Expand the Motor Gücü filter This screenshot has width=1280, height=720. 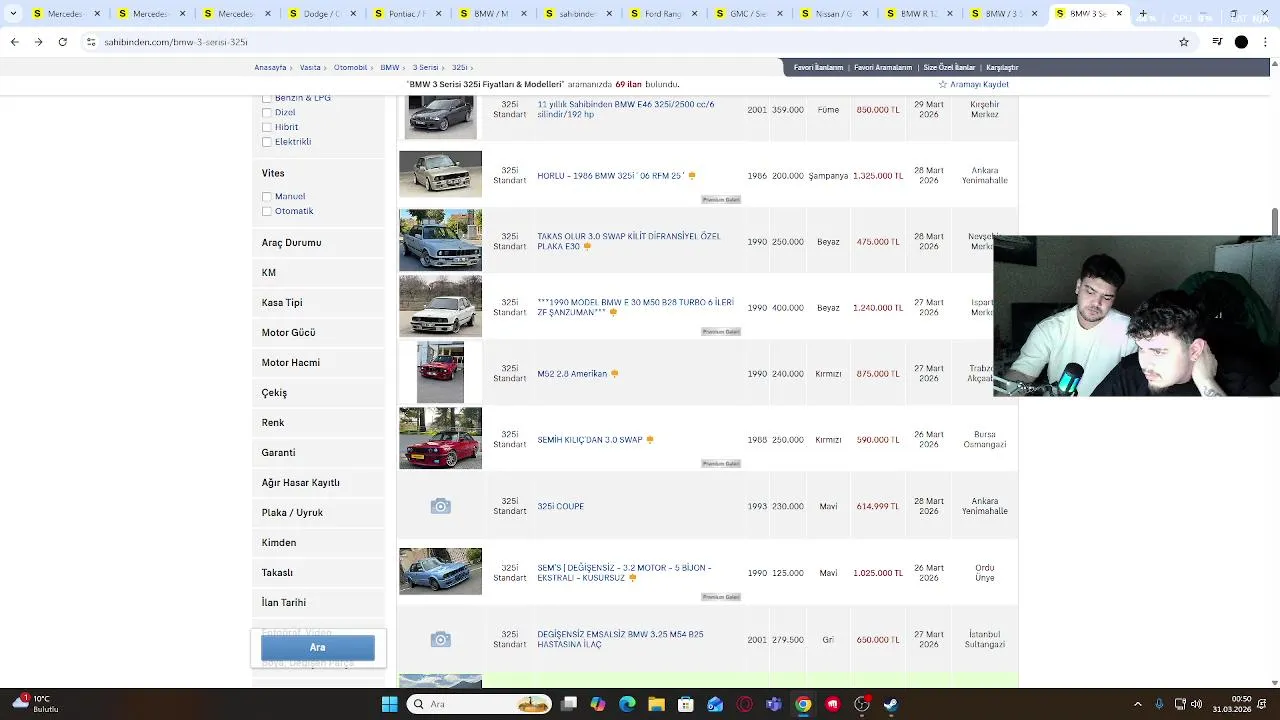(318, 333)
